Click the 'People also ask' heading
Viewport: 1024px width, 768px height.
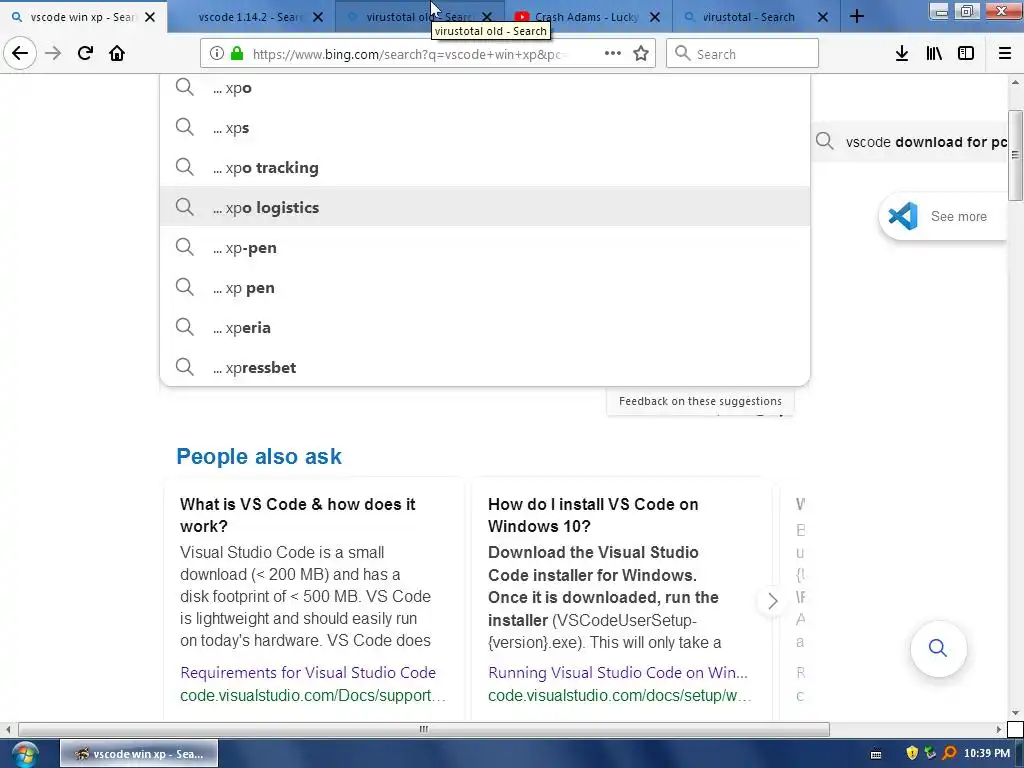(259, 456)
